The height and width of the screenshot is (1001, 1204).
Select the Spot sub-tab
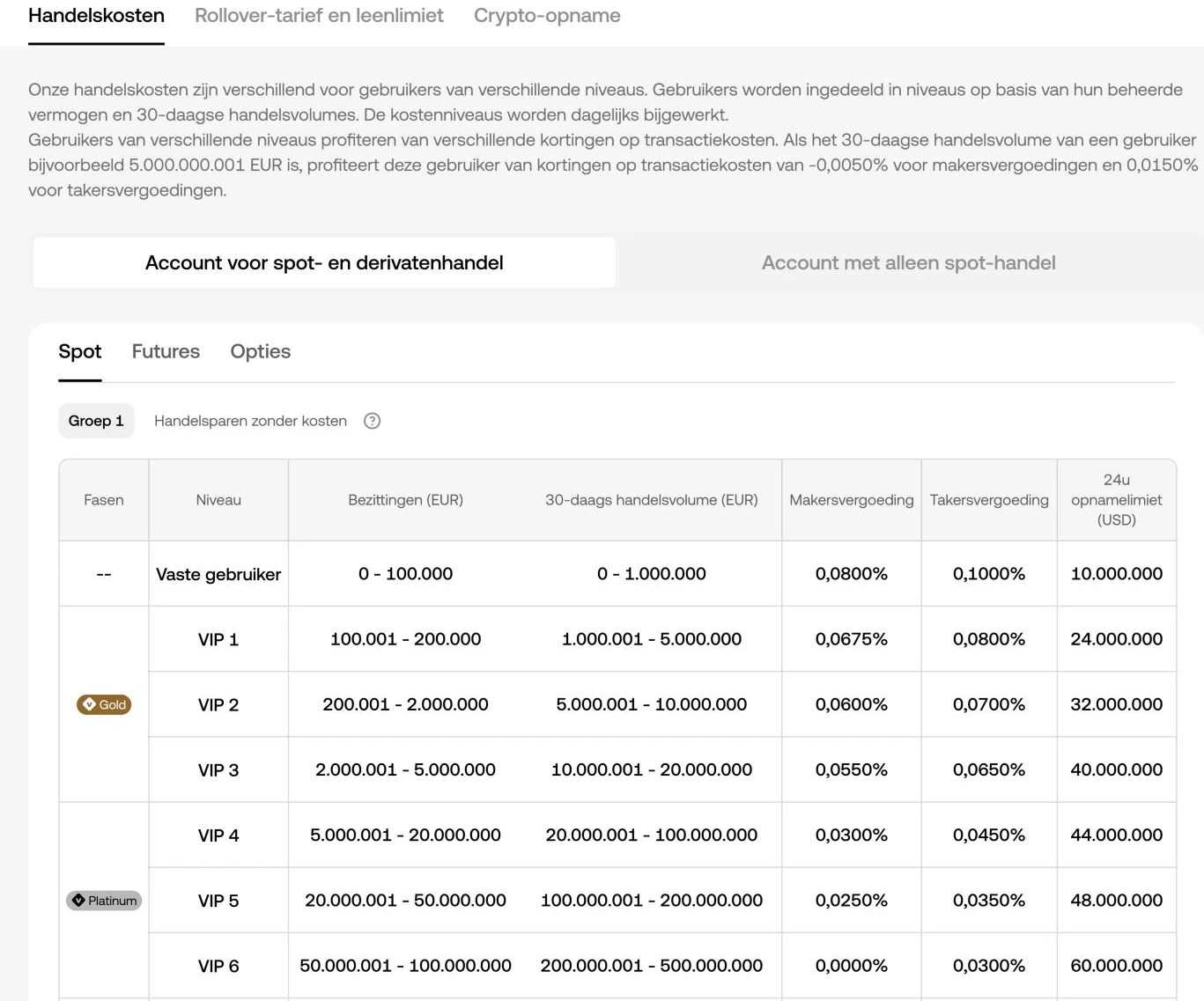(x=80, y=351)
